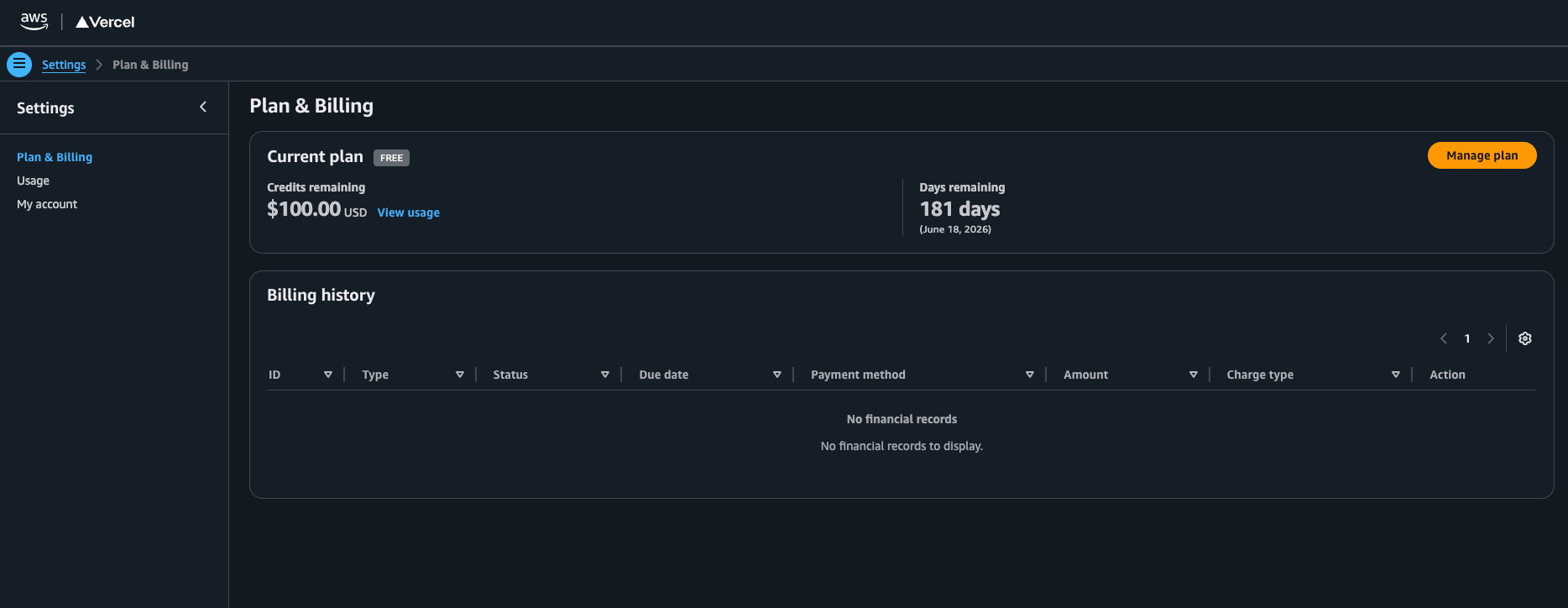1568x608 pixels.
Task: Open My account in the sidebar
Action: coord(47,204)
